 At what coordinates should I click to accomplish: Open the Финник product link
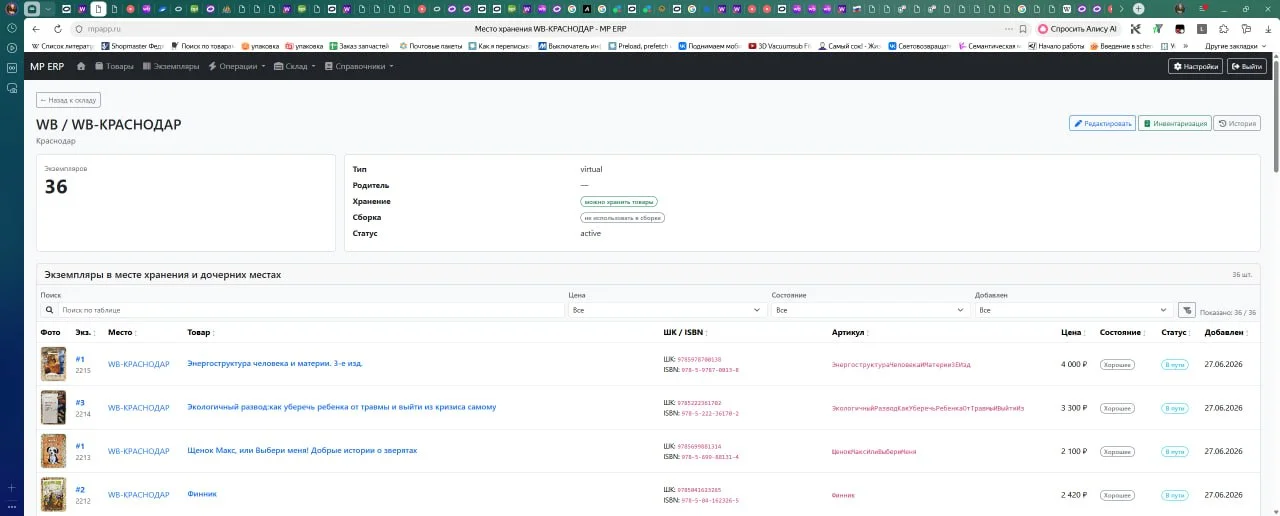(x=202, y=494)
